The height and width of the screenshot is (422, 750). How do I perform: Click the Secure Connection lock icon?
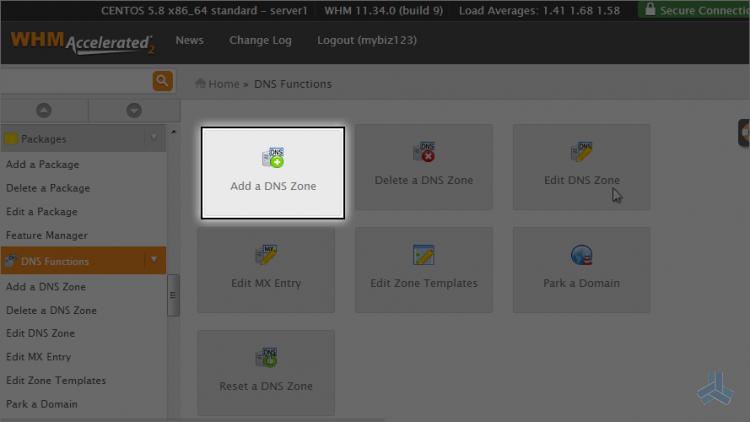650,9
